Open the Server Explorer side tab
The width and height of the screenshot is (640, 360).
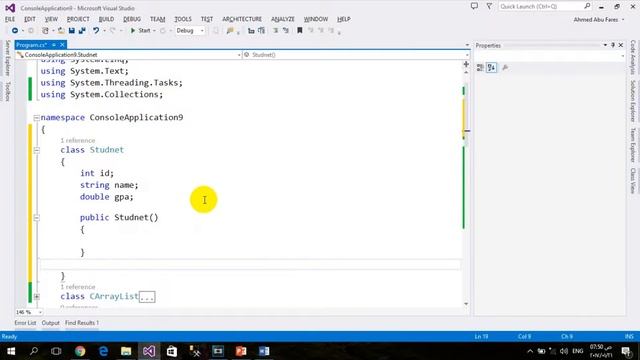7,58
